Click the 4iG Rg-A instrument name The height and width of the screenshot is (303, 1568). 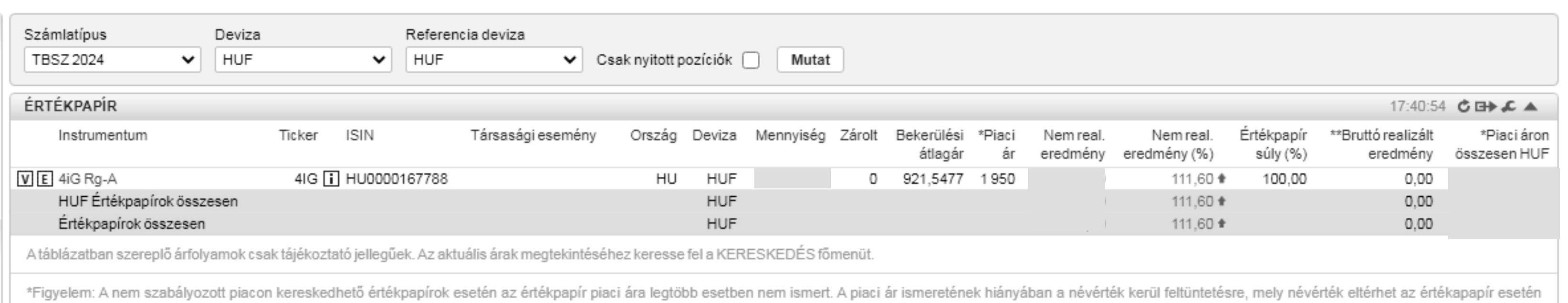pos(88,179)
